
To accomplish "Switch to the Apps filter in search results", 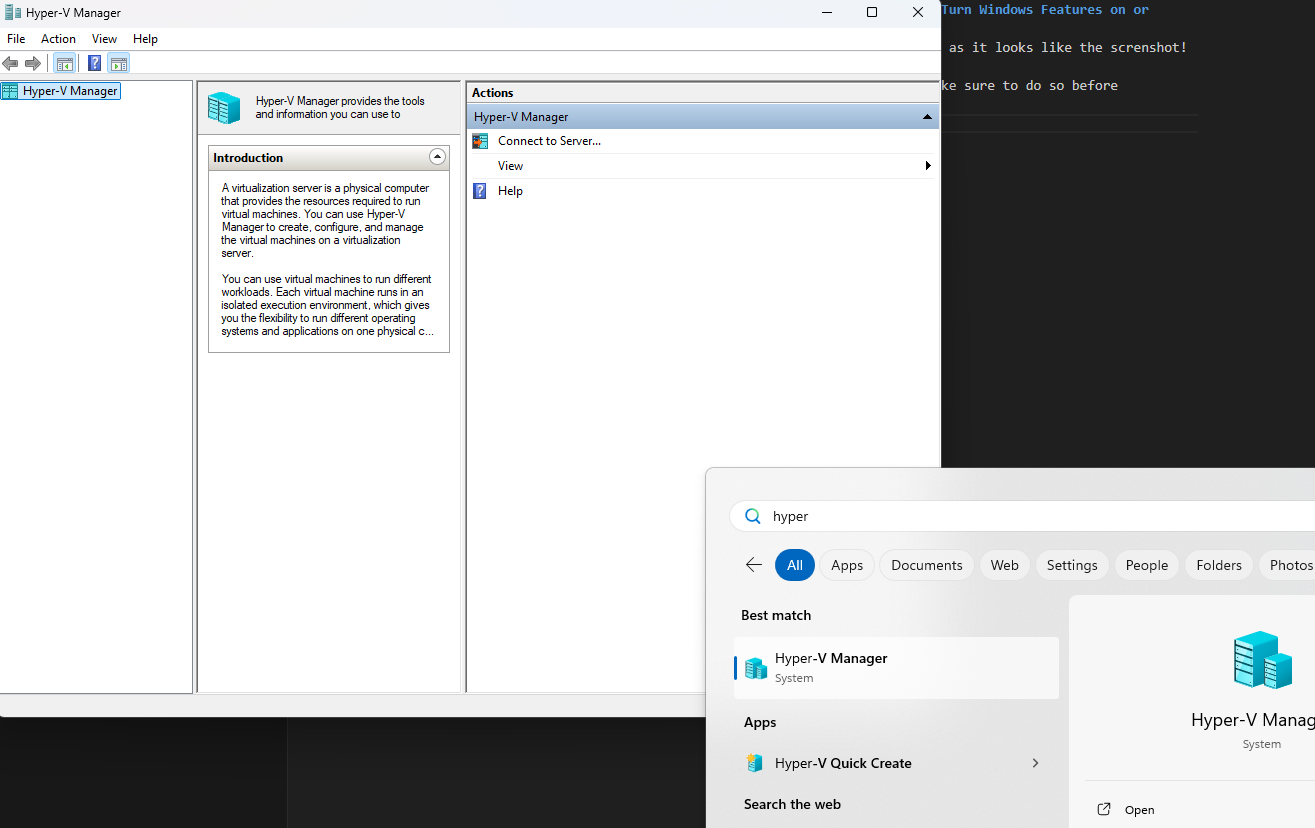I will coord(847,564).
